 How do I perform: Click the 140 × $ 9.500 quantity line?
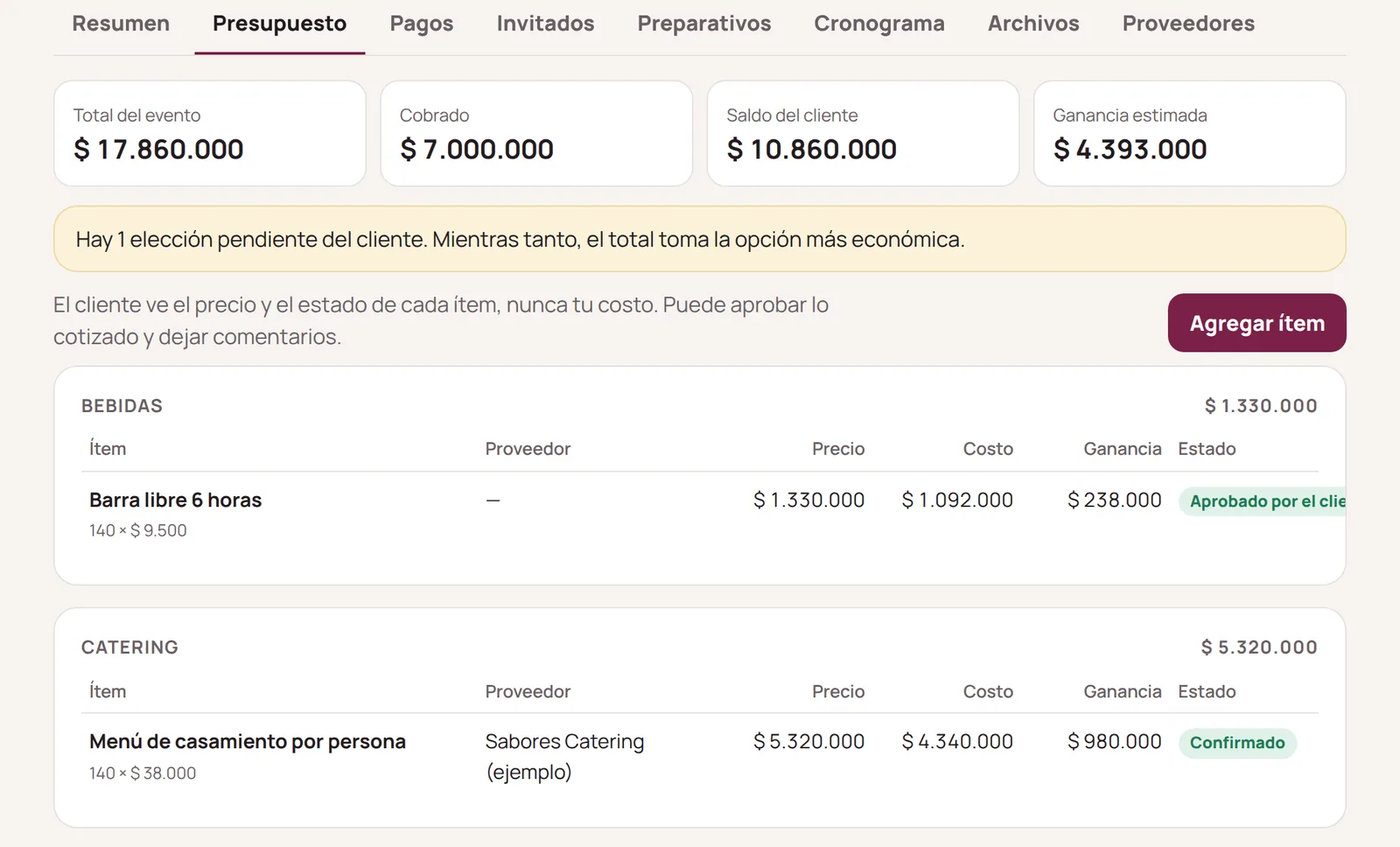pos(138,530)
